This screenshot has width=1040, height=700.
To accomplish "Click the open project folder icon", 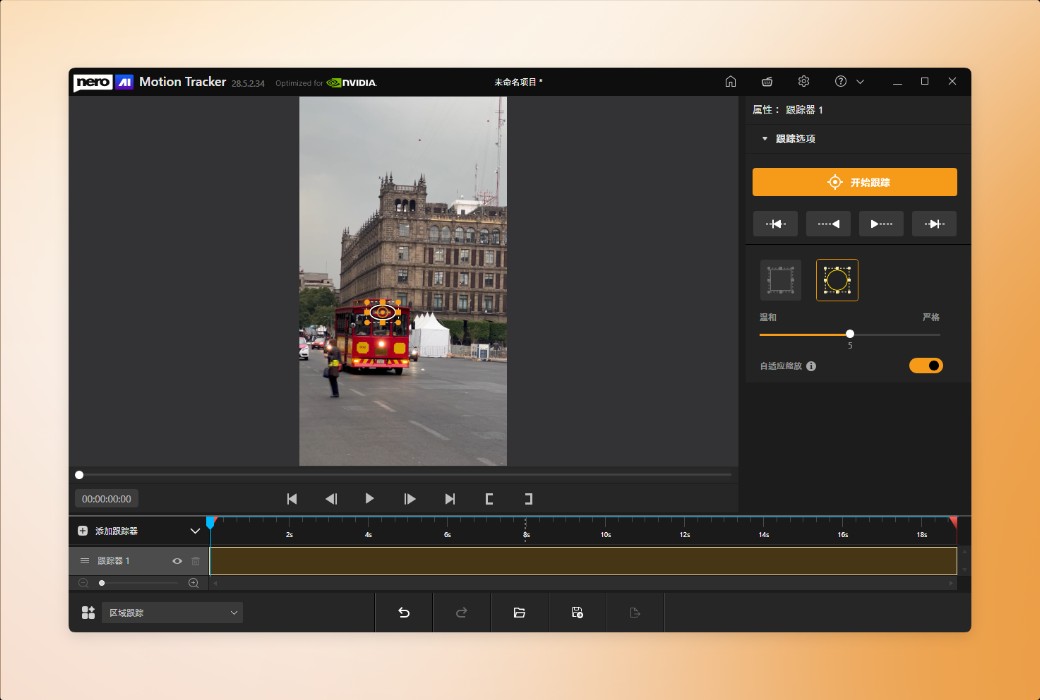I will 519,612.
